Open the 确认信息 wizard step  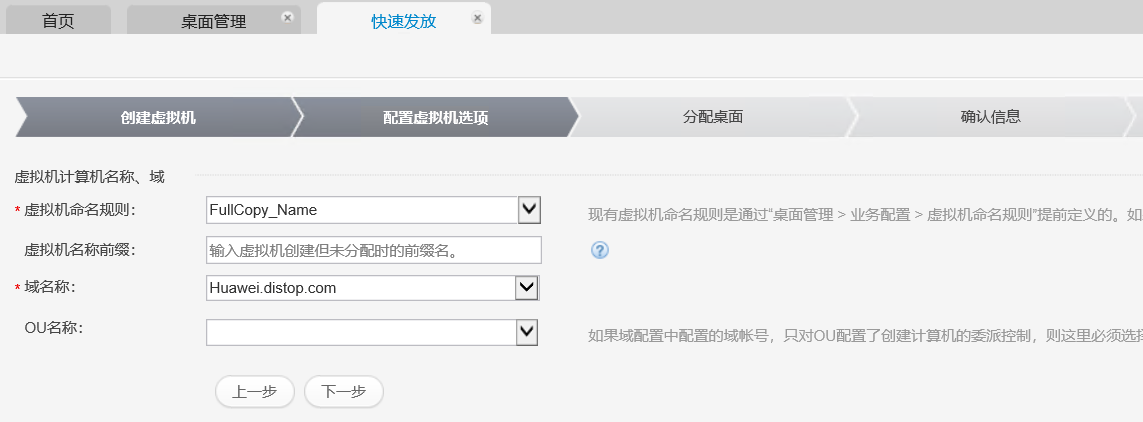click(990, 117)
